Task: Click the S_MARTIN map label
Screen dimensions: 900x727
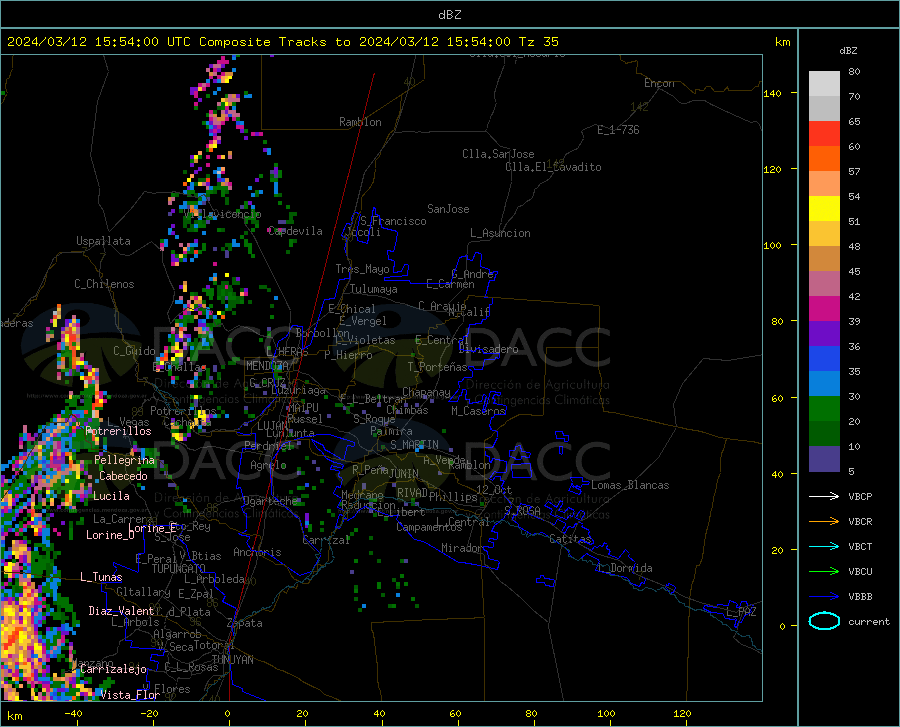Action: [414, 445]
